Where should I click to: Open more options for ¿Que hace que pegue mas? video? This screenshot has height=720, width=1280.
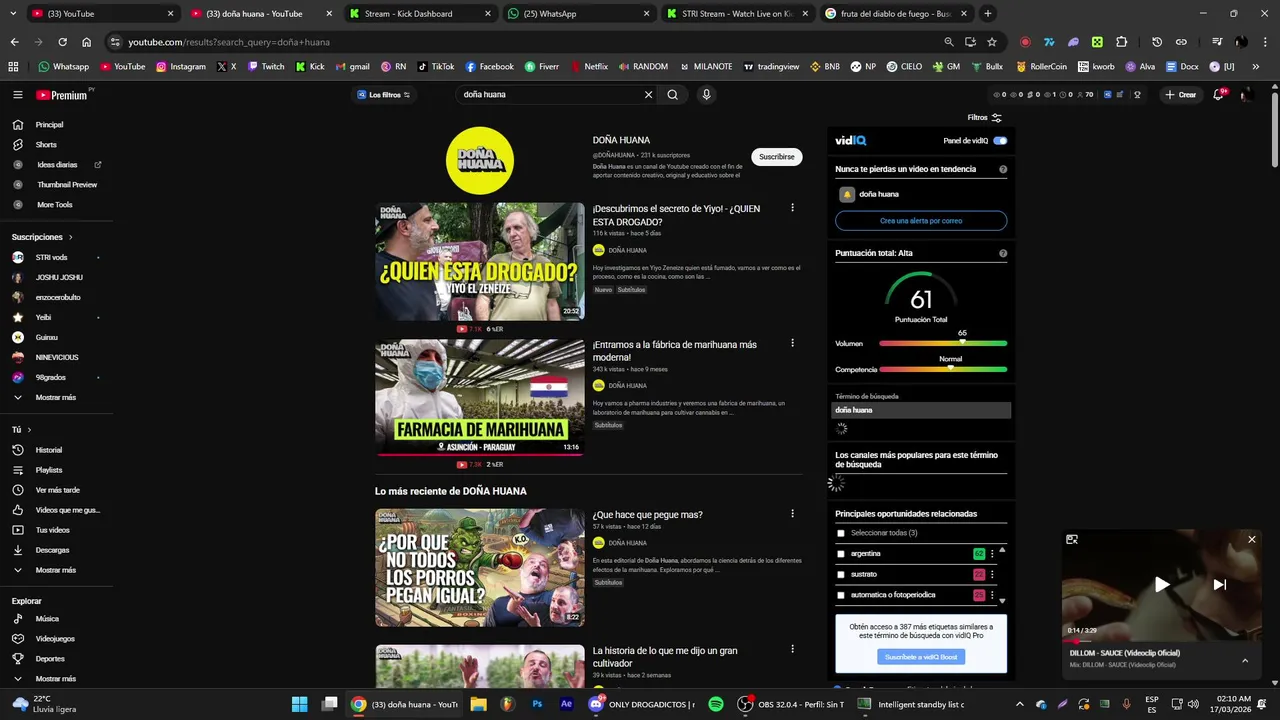tap(792, 514)
